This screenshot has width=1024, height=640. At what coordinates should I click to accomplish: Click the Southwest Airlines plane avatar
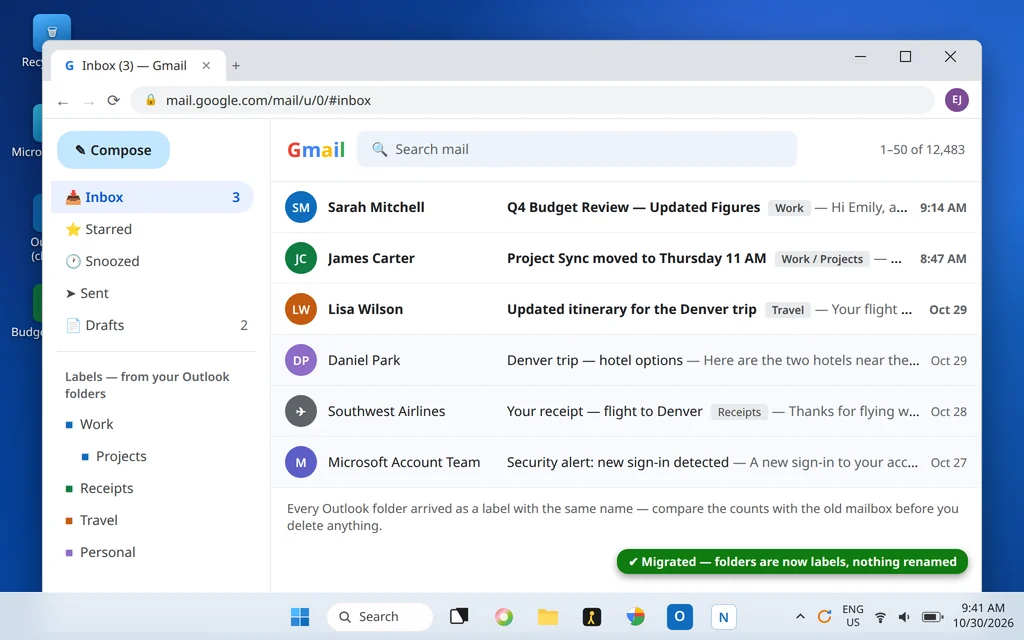300,411
